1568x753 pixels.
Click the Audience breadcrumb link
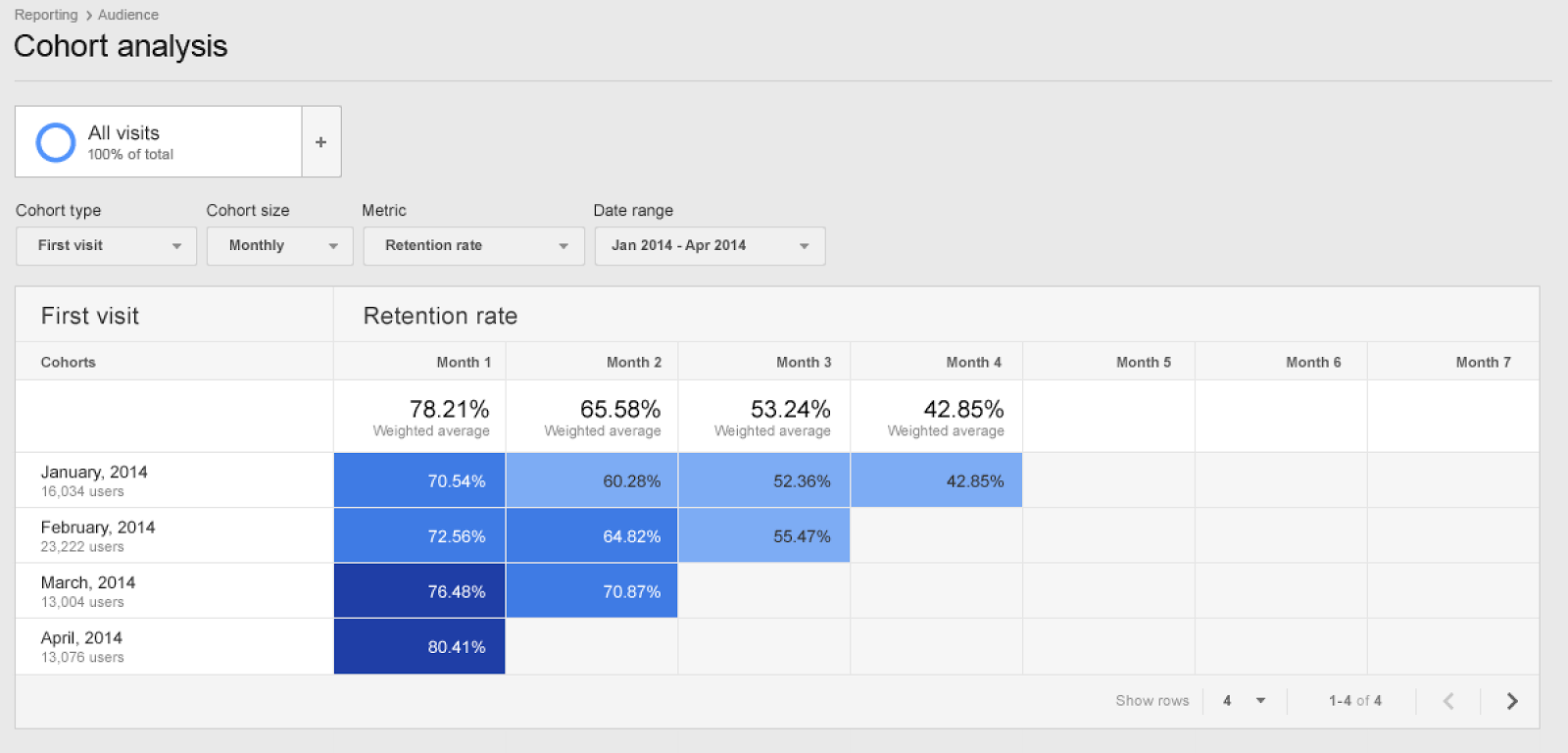tap(127, 15)
